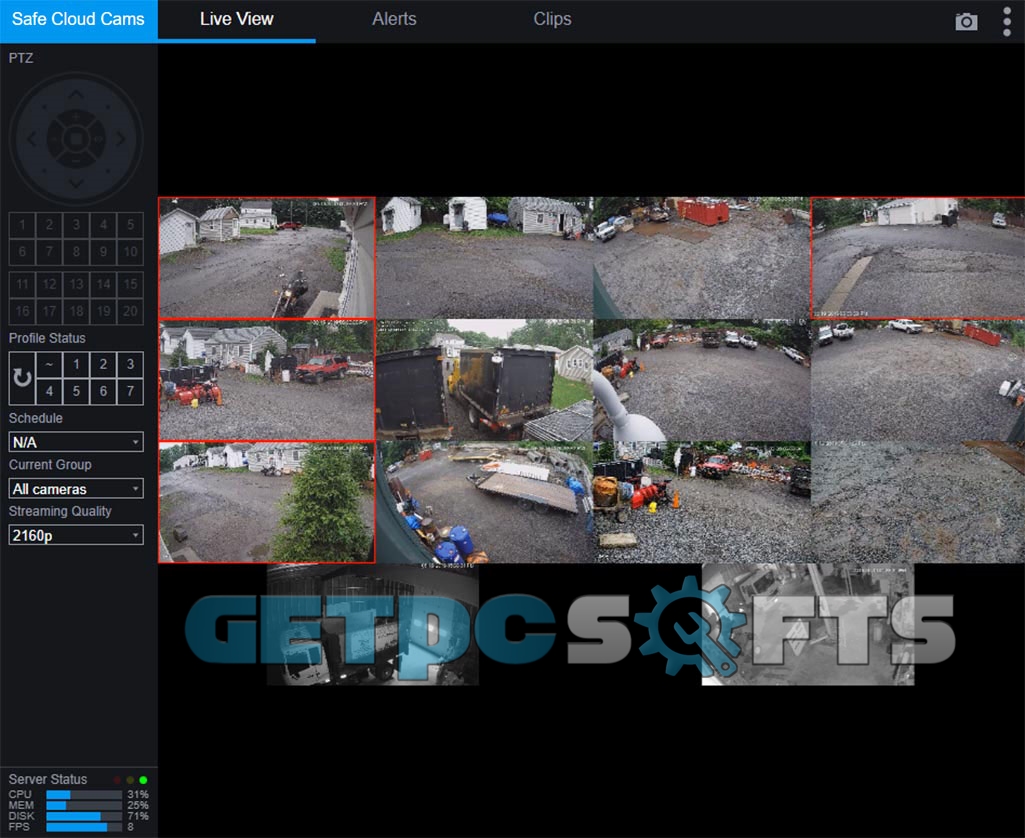The height and width of the screenshot is (838, 1025).
Task: Enable profile 5 under Profile Status
Action: [76, 392]
